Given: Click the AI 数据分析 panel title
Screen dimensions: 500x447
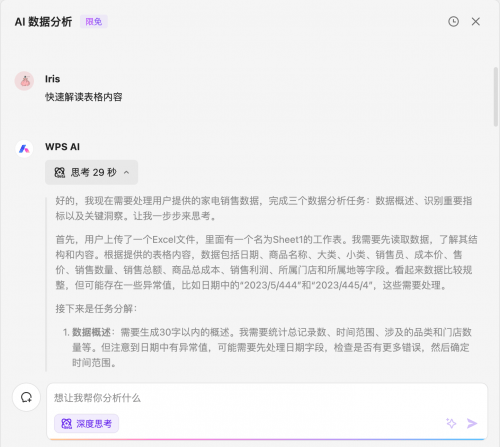Looking at the screenshot, I should coord(43,22).
